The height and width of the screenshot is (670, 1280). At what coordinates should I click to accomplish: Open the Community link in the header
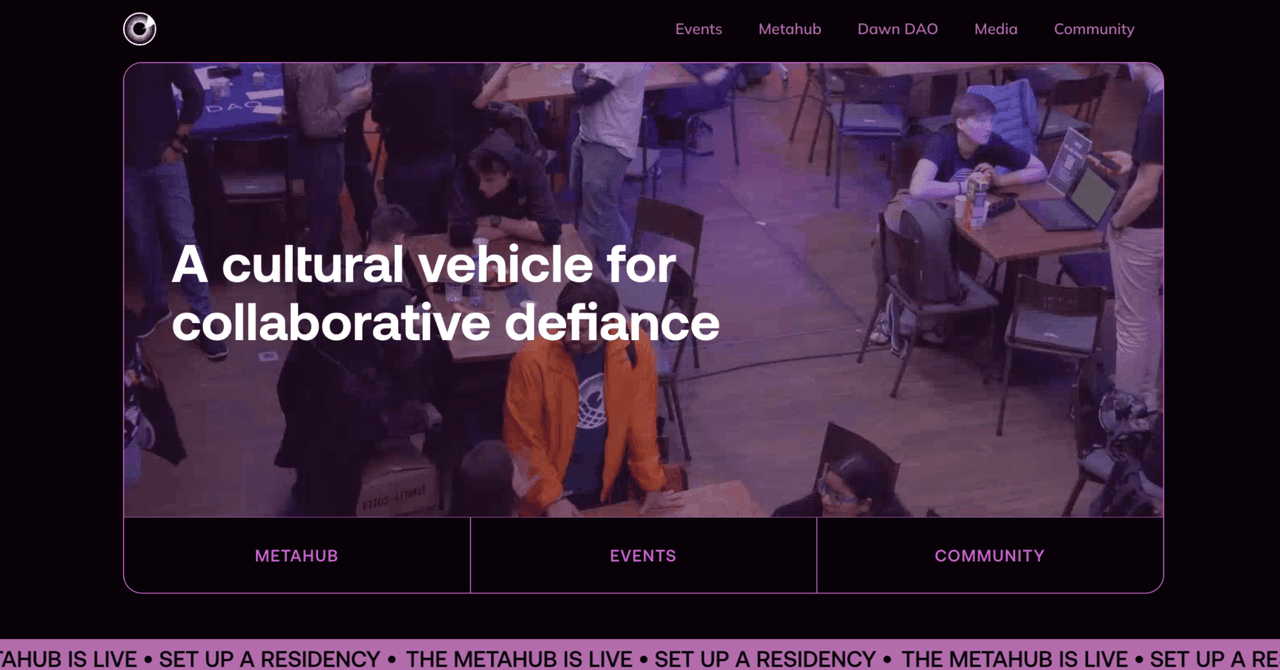tap(1094, 29)
